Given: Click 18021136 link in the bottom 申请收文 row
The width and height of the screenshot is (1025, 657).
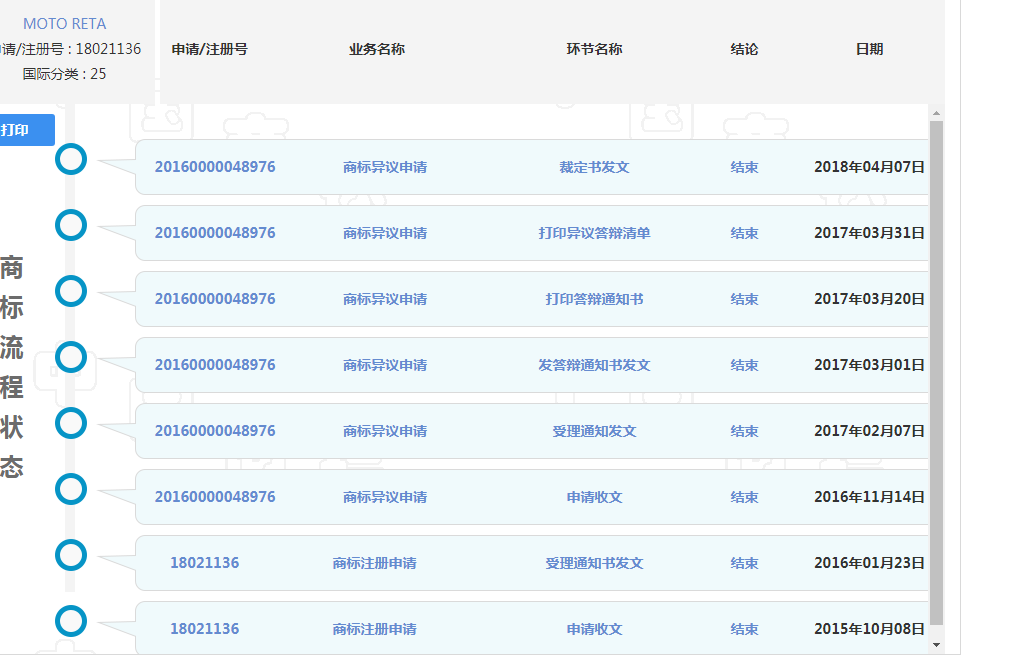Looking at the screenshot, I should pos(204,629).
